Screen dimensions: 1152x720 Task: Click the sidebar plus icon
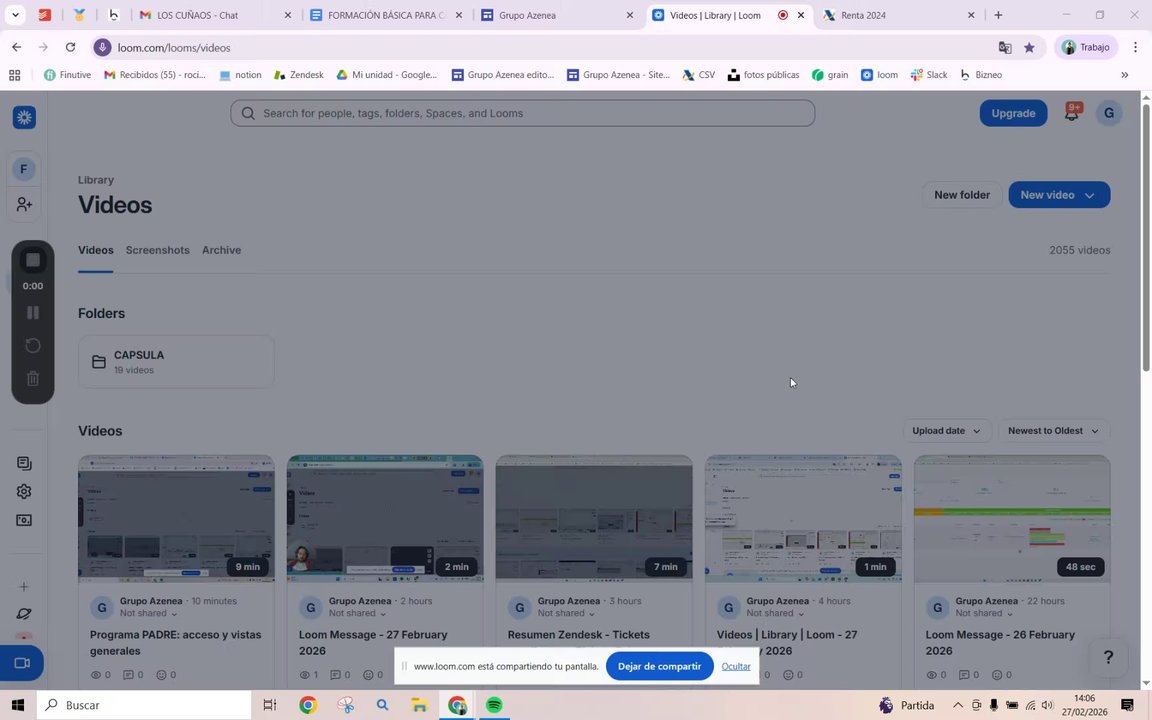point(24,586)
